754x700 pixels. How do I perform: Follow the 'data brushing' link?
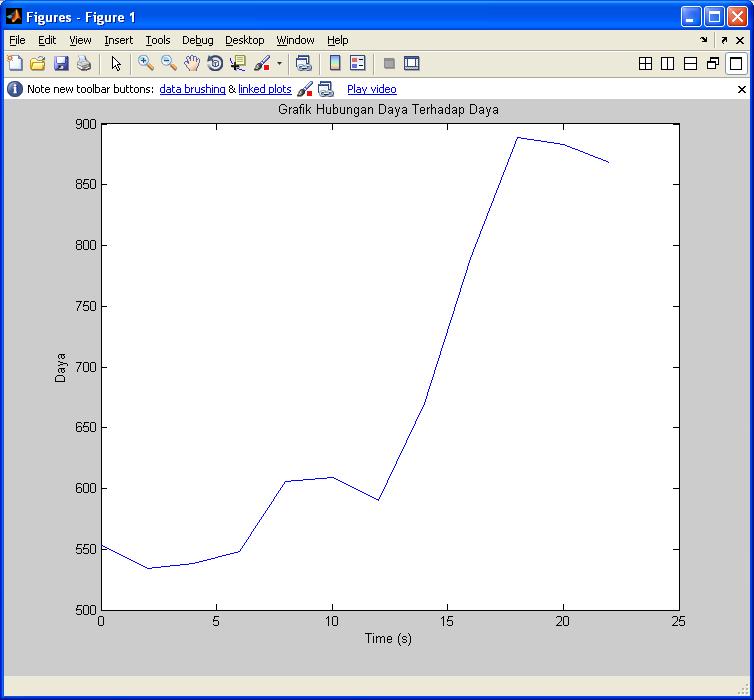click(192, 89)
